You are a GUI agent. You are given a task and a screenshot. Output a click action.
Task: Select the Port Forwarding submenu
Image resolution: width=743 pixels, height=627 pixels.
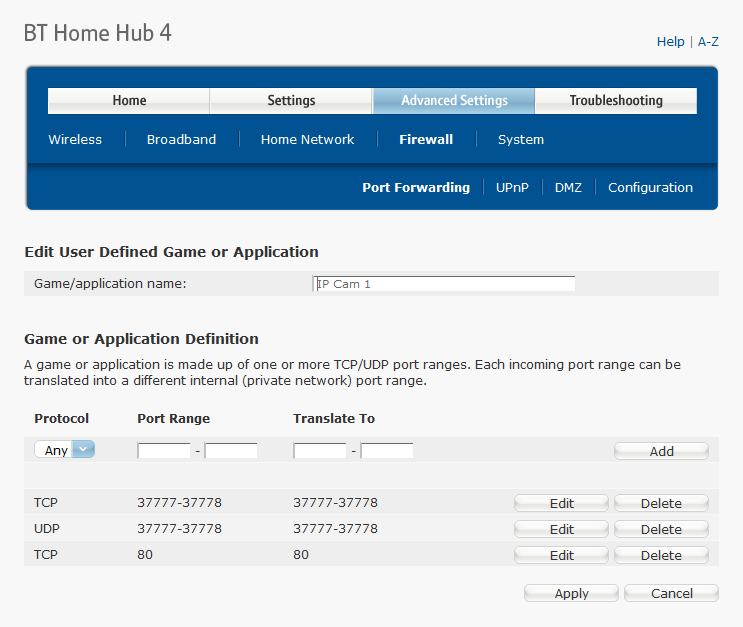click(416, 188)
